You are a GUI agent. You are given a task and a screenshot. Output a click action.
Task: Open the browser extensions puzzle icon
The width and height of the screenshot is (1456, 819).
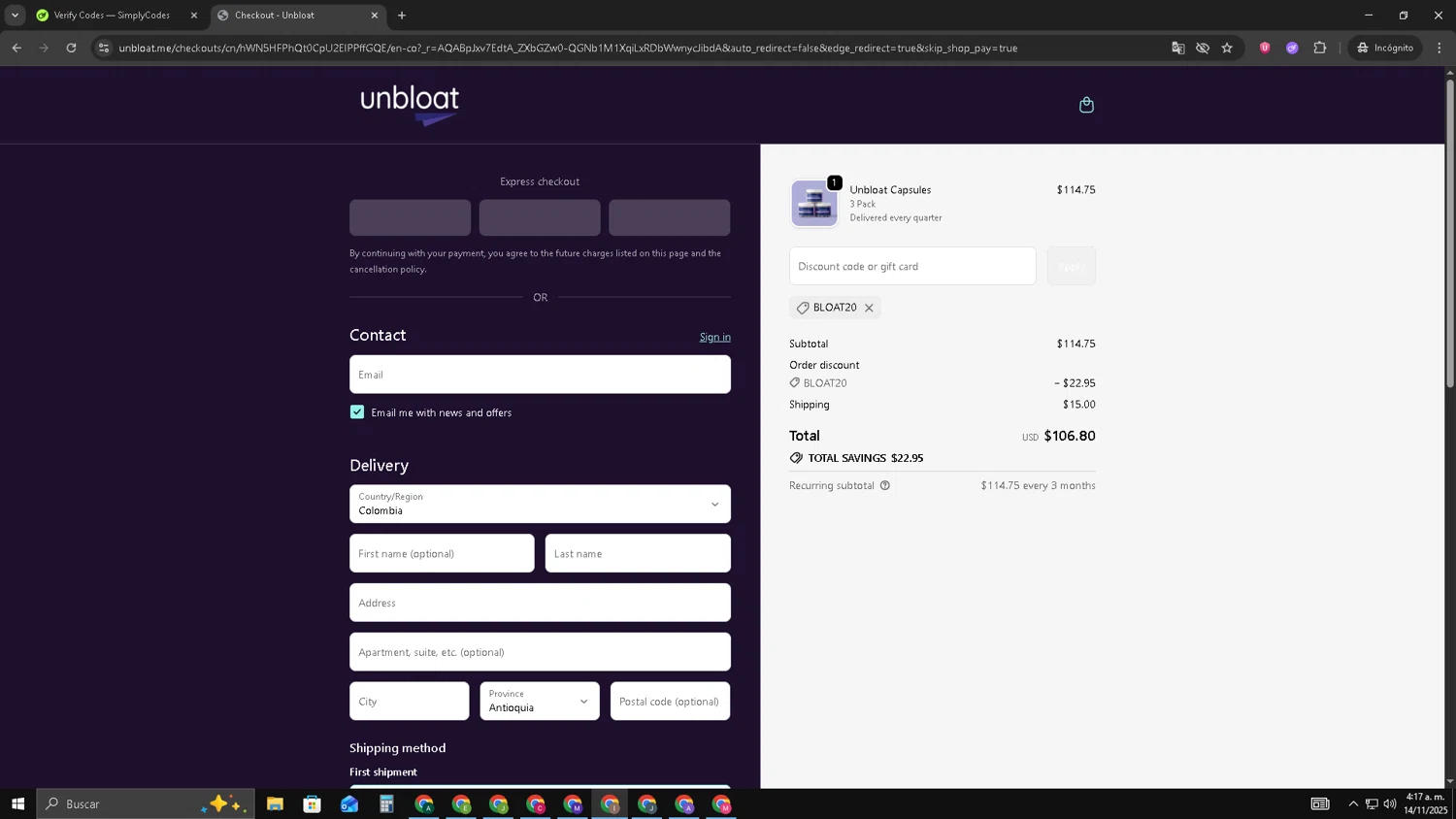(x=1320, y=48)
